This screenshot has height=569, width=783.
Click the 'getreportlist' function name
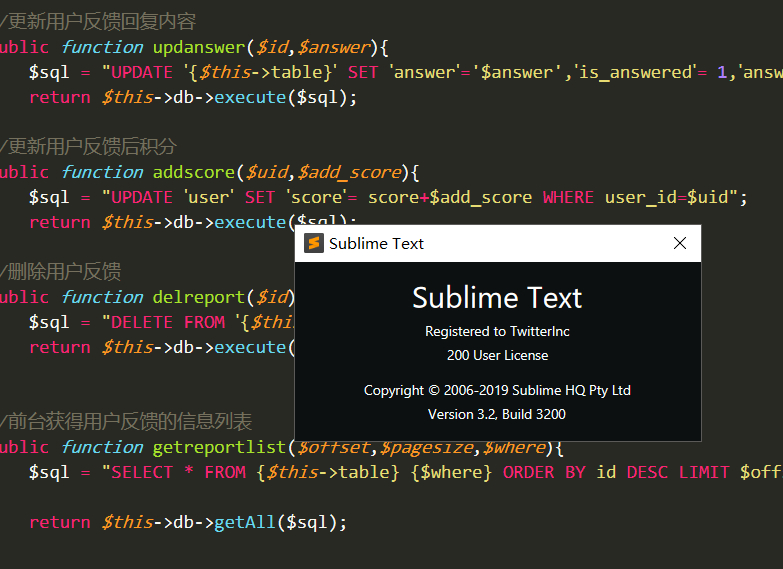[x=219, y=447]
